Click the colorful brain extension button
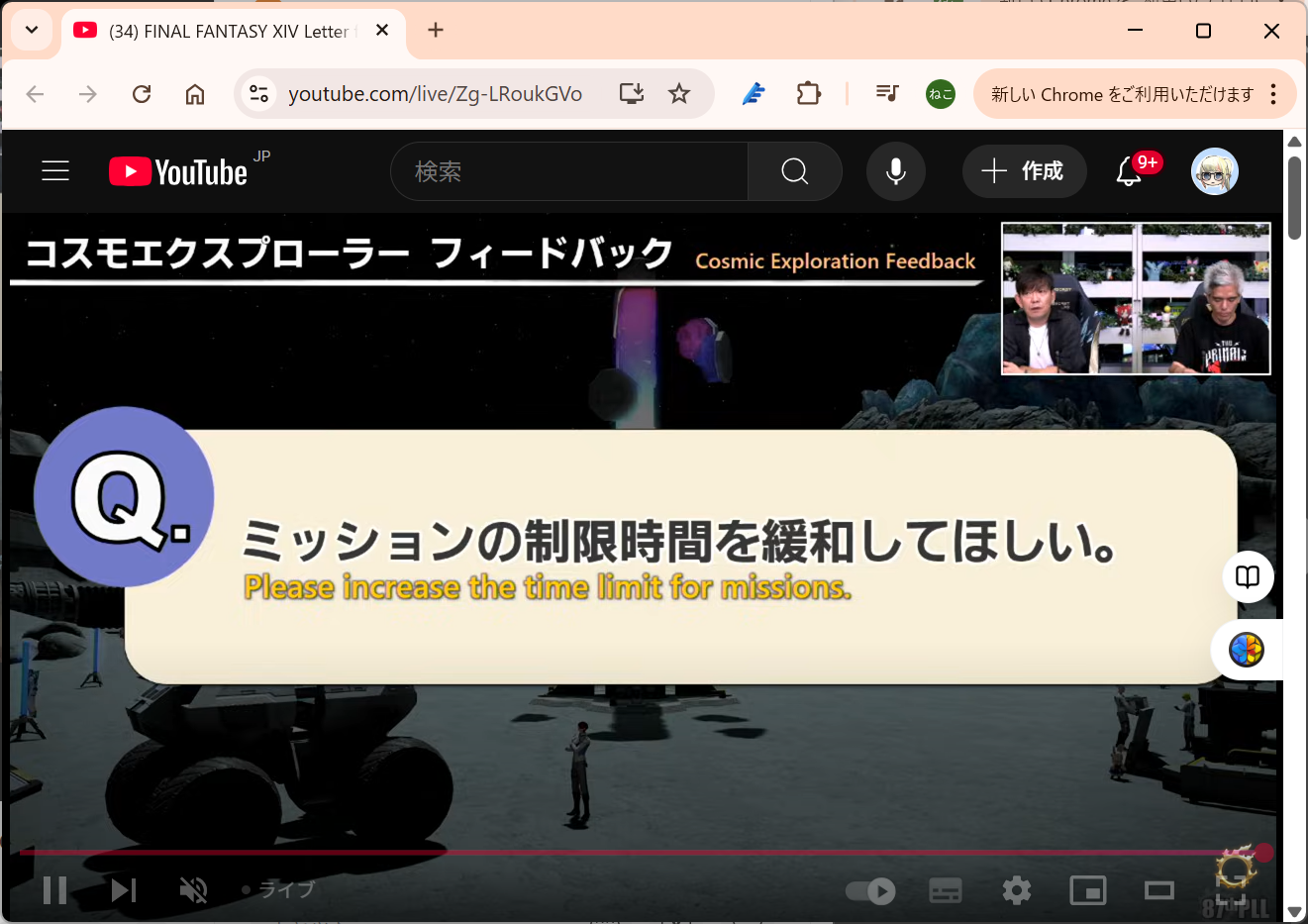1308x924 pixels. (1247, 650)
